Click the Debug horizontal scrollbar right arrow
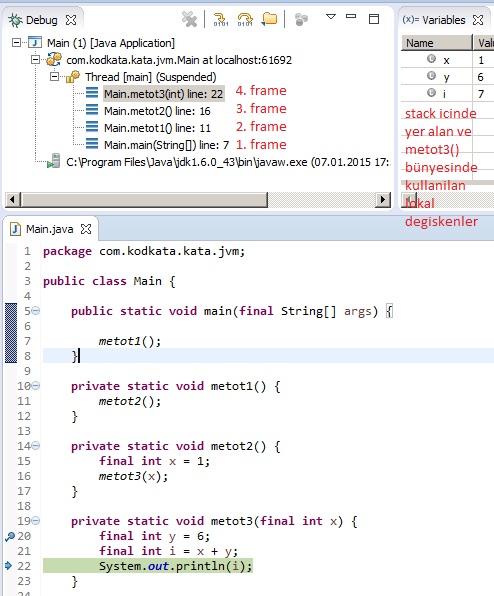494x596 pixels. pos(383,200)
